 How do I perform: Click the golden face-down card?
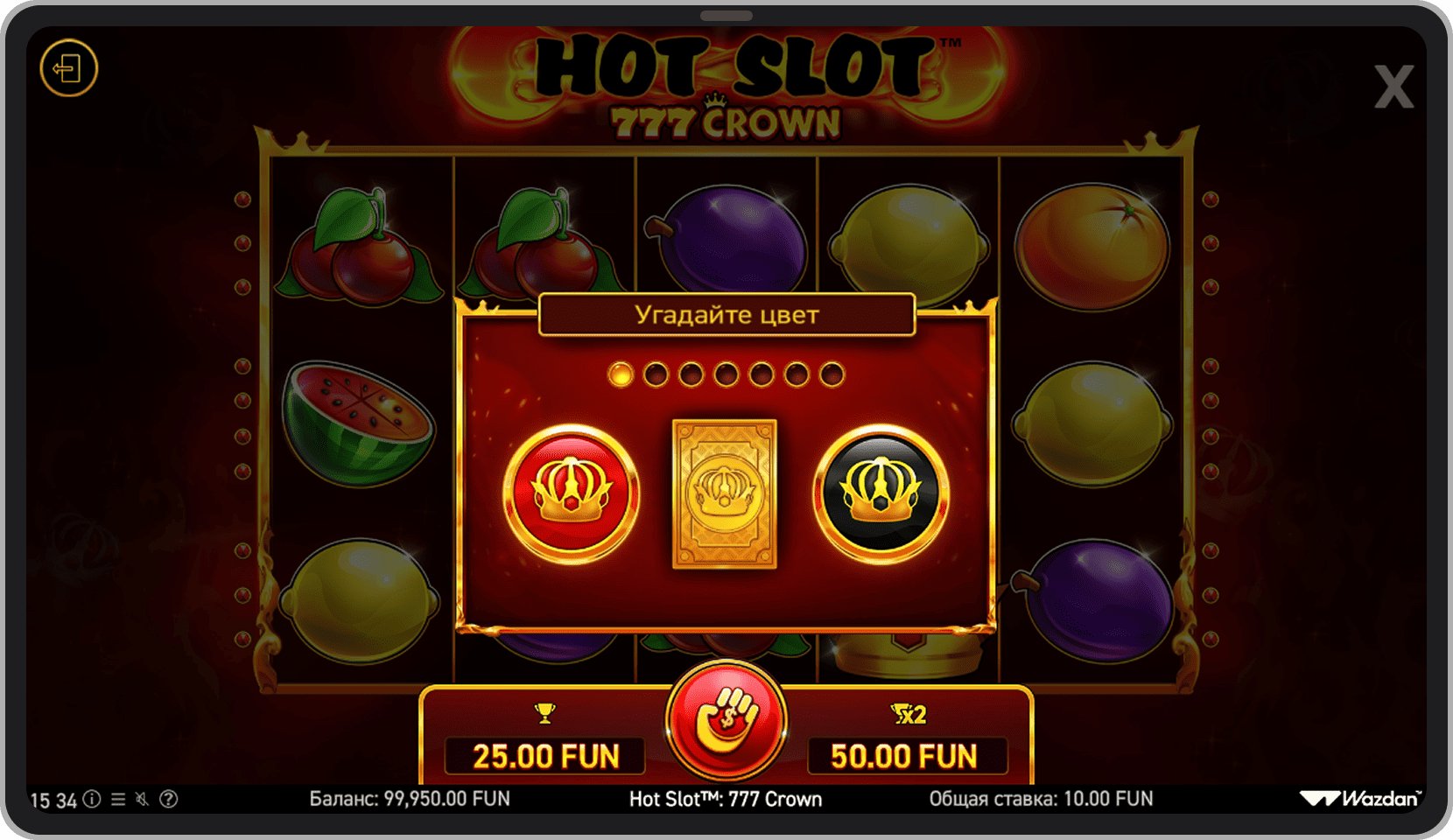coord(725,494)
